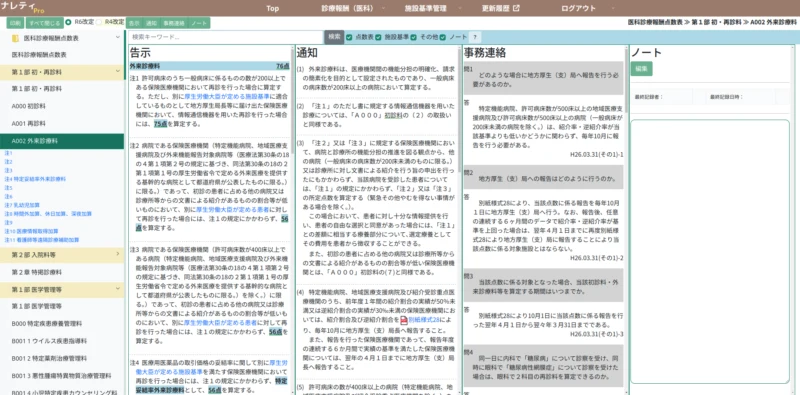Screen dimensions: 800x395
Task: Click the 印刷 print button
Action: 15,23
